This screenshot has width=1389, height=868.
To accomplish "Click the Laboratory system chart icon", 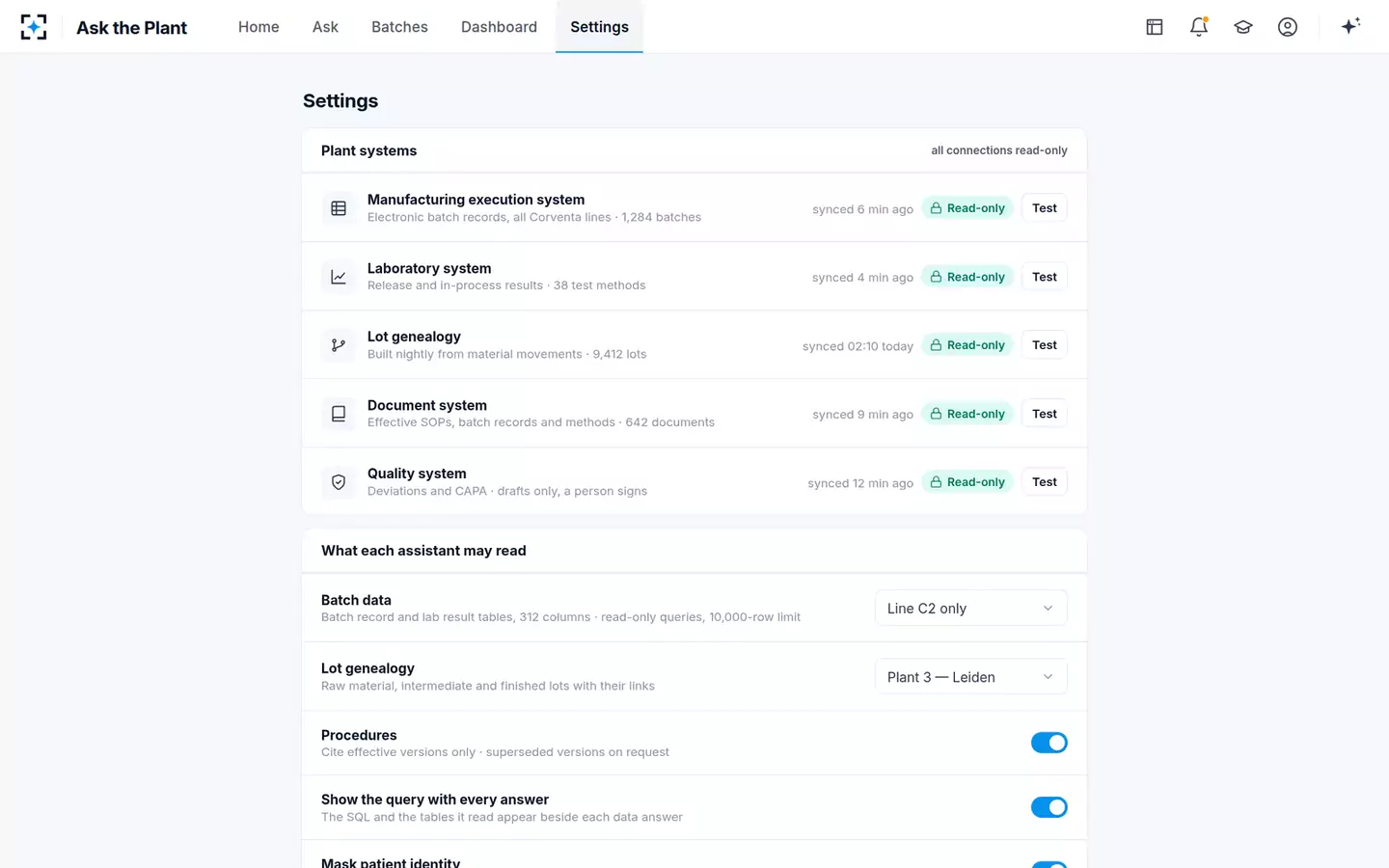I will (x=339, y=277).
